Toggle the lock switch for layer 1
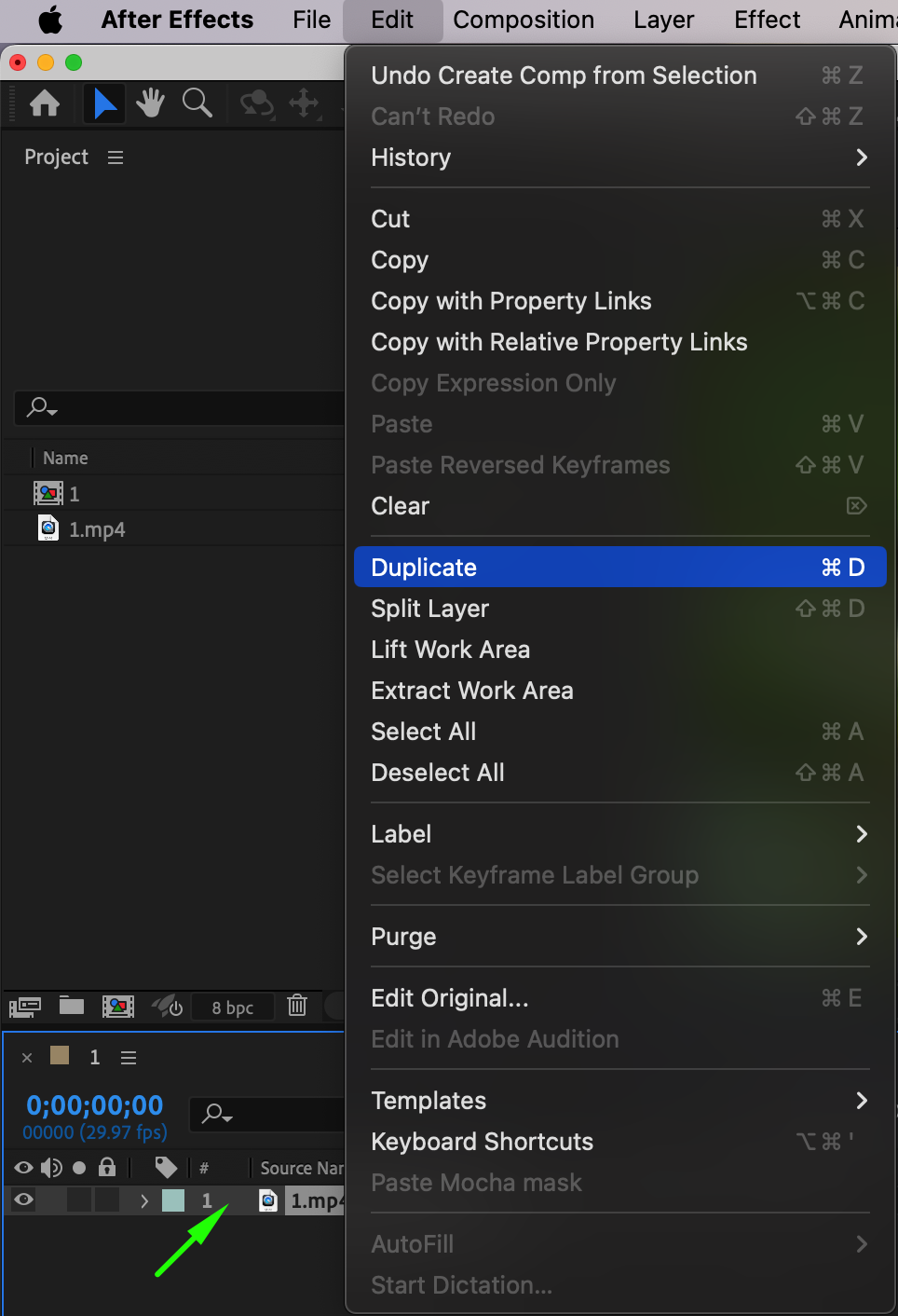Screen dimensions: 898x1316 pyautogui.click(x=107, y=1200)
